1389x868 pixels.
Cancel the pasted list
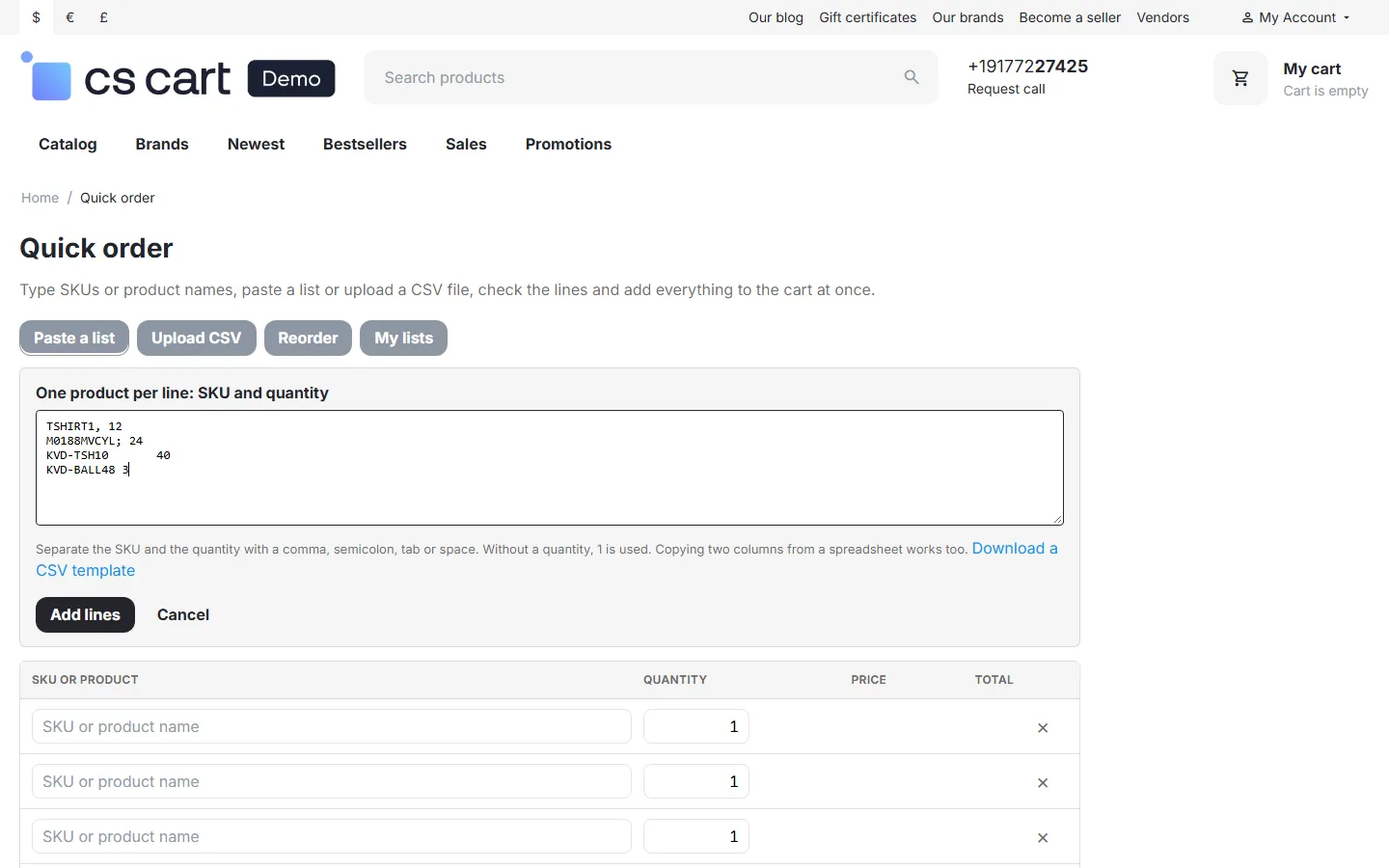(183, 614)
